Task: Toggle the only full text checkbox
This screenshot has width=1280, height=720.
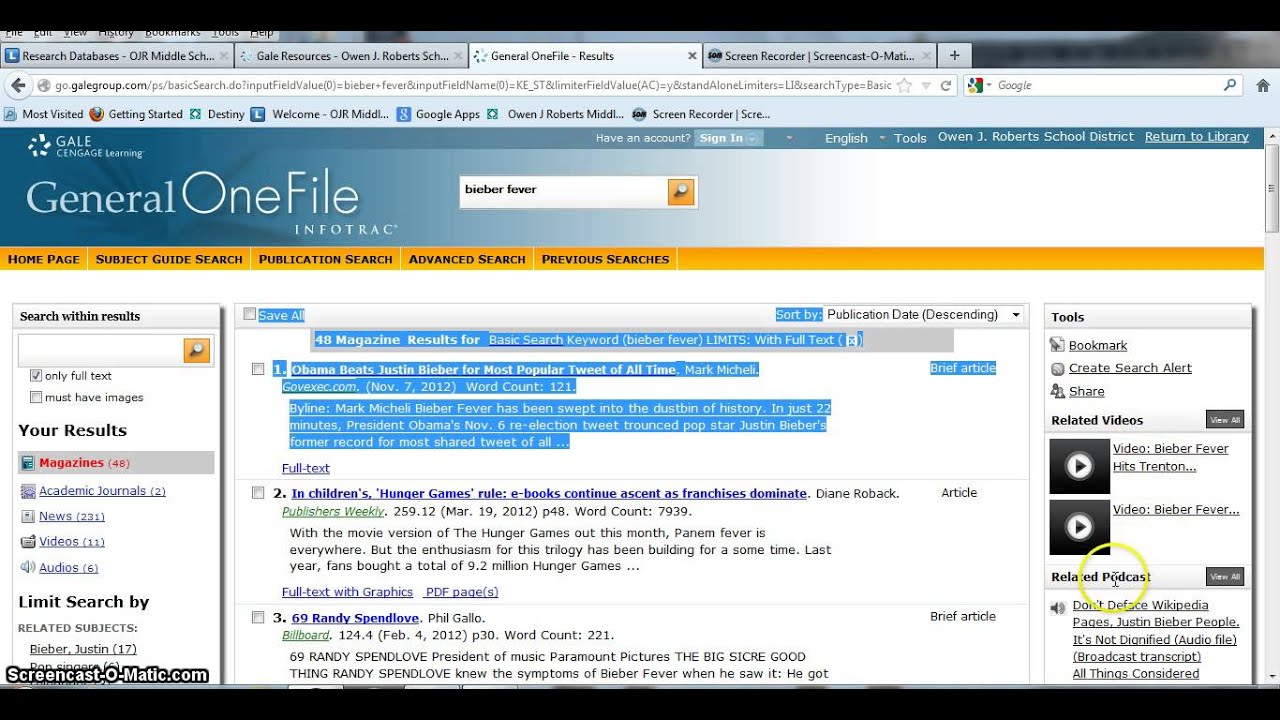Action: [36, 376]
